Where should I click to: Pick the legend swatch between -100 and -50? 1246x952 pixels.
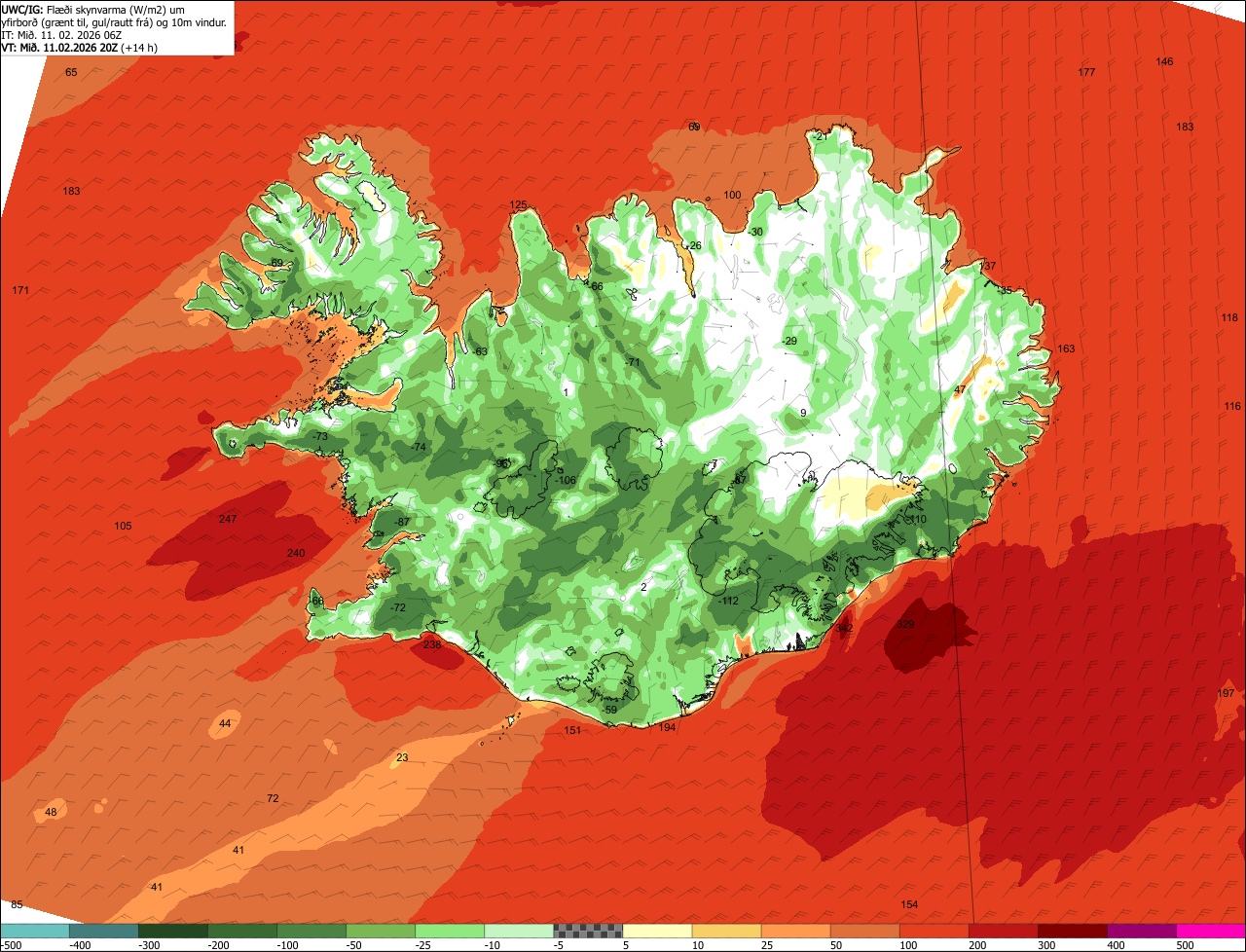click(311, 931)
